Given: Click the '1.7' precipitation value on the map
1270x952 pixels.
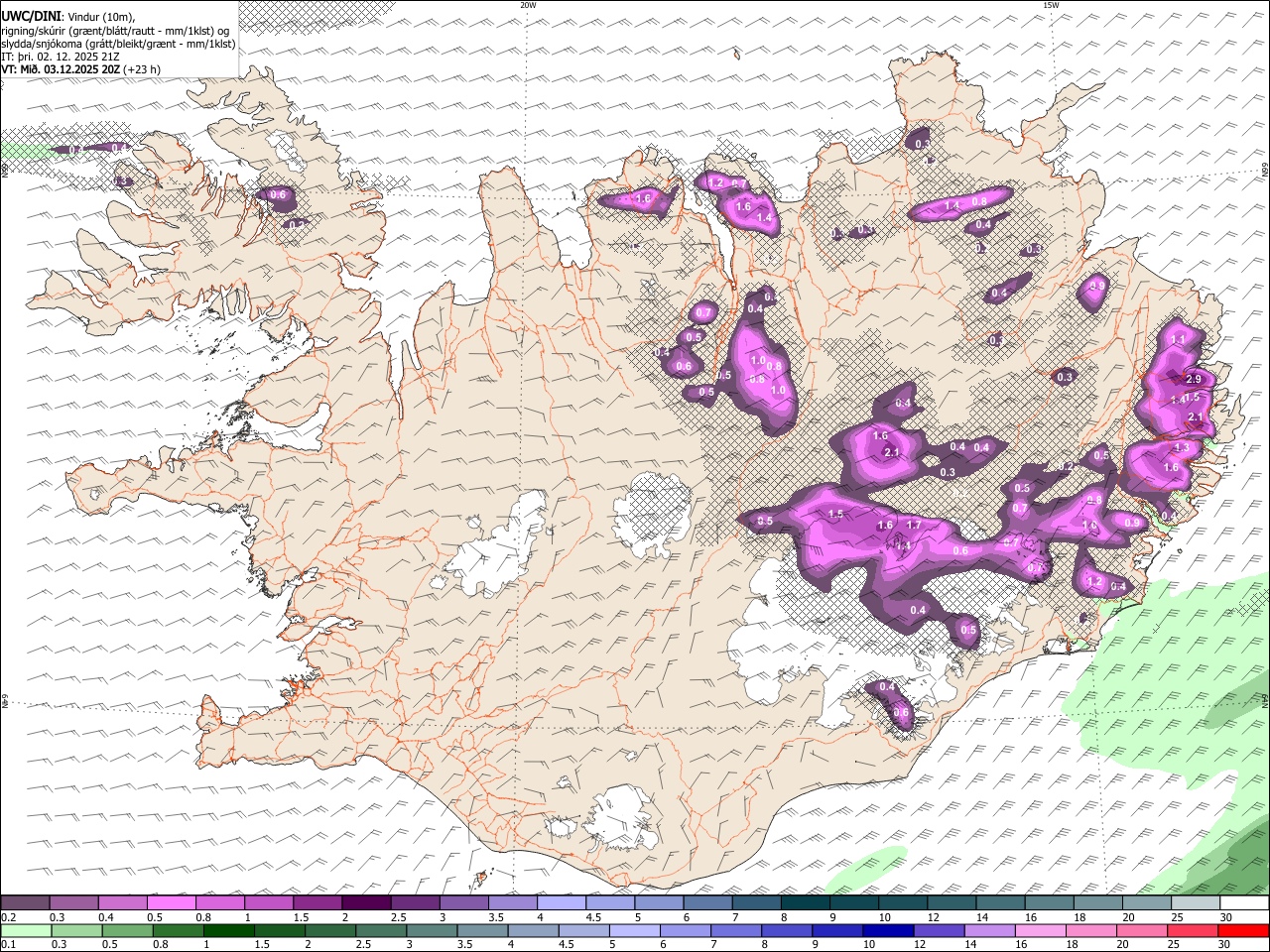Looking at the screenshot, I should click(x=914, y=525).
